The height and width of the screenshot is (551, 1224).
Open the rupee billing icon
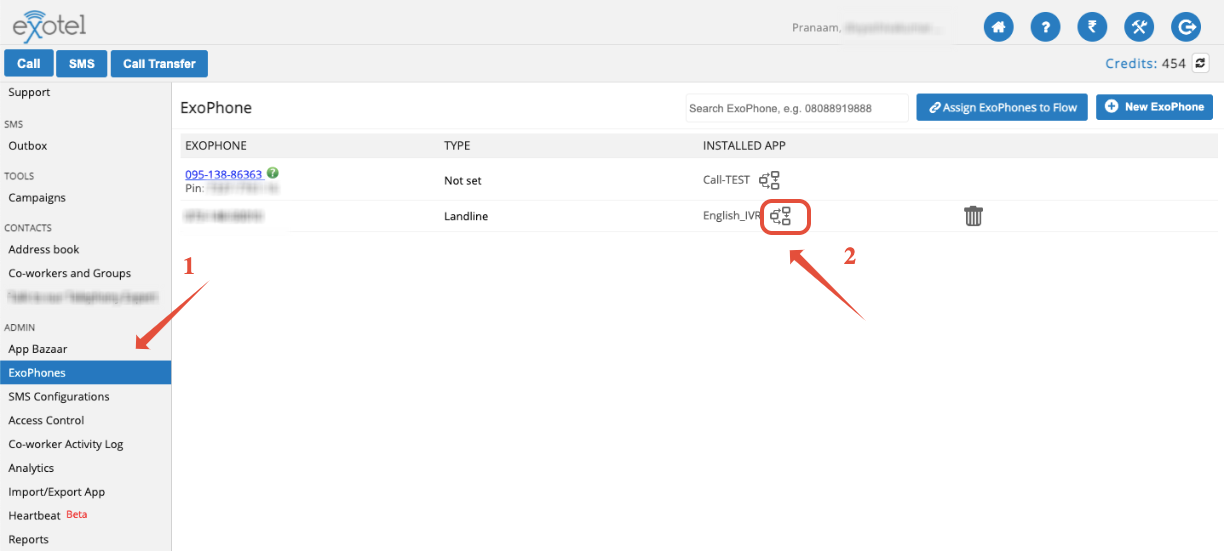[x=1092, y=27]
